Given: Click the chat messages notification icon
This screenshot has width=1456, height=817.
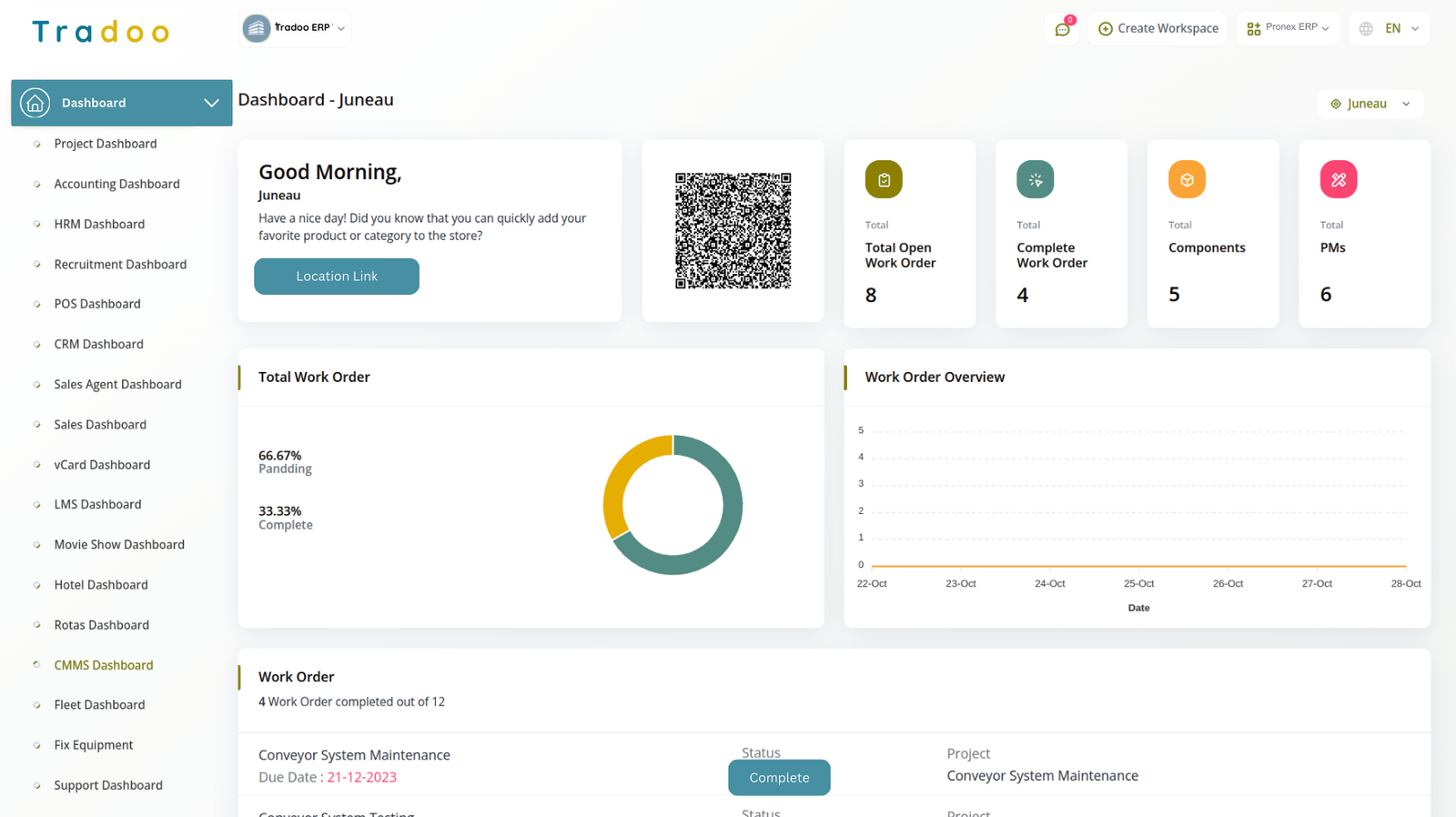Looking at the screenshot, I should point(1062,29).
